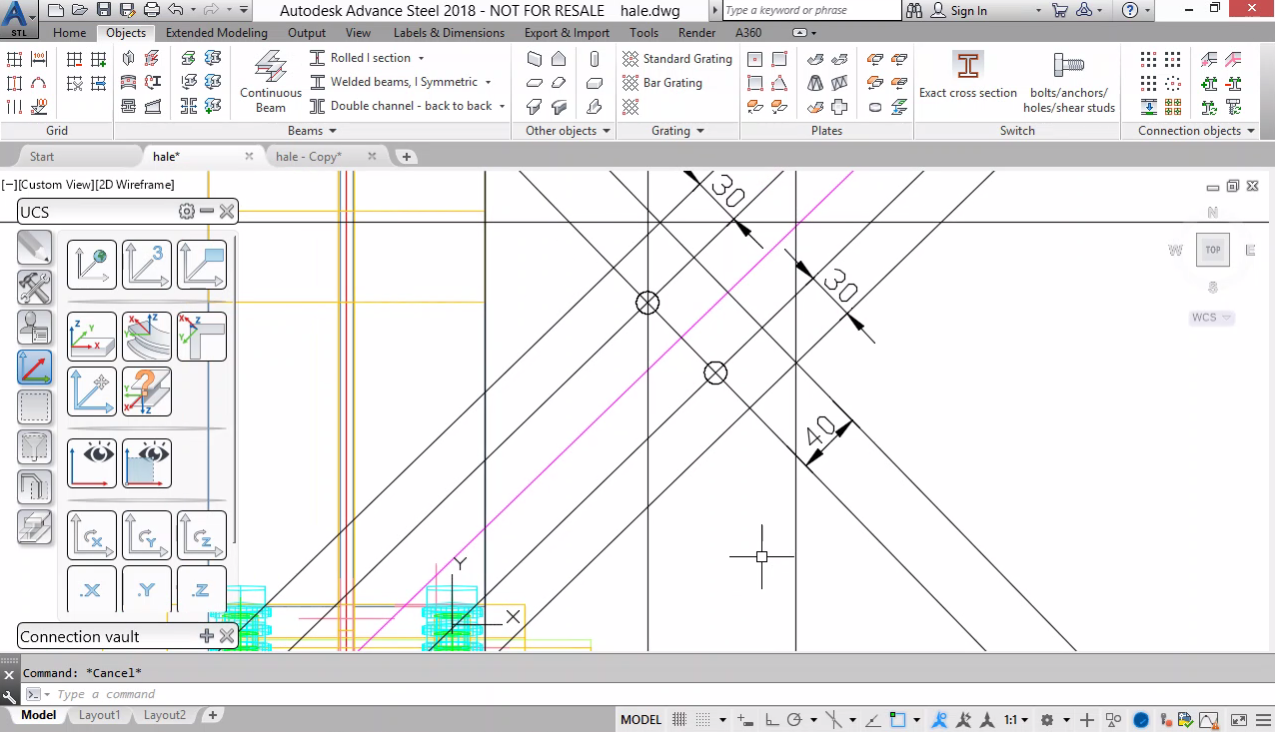Open the WCS dropdown under ViewCube
Screen dimensions: 1275x732
pyautogui.click(x=1211, y=318)
